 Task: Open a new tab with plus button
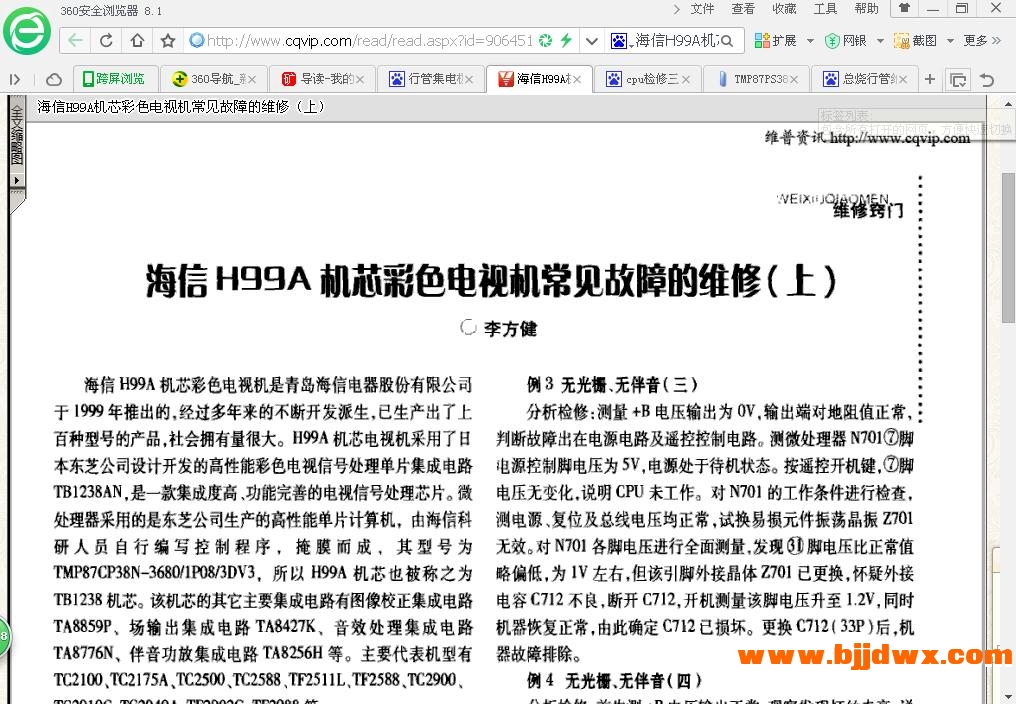930,79
